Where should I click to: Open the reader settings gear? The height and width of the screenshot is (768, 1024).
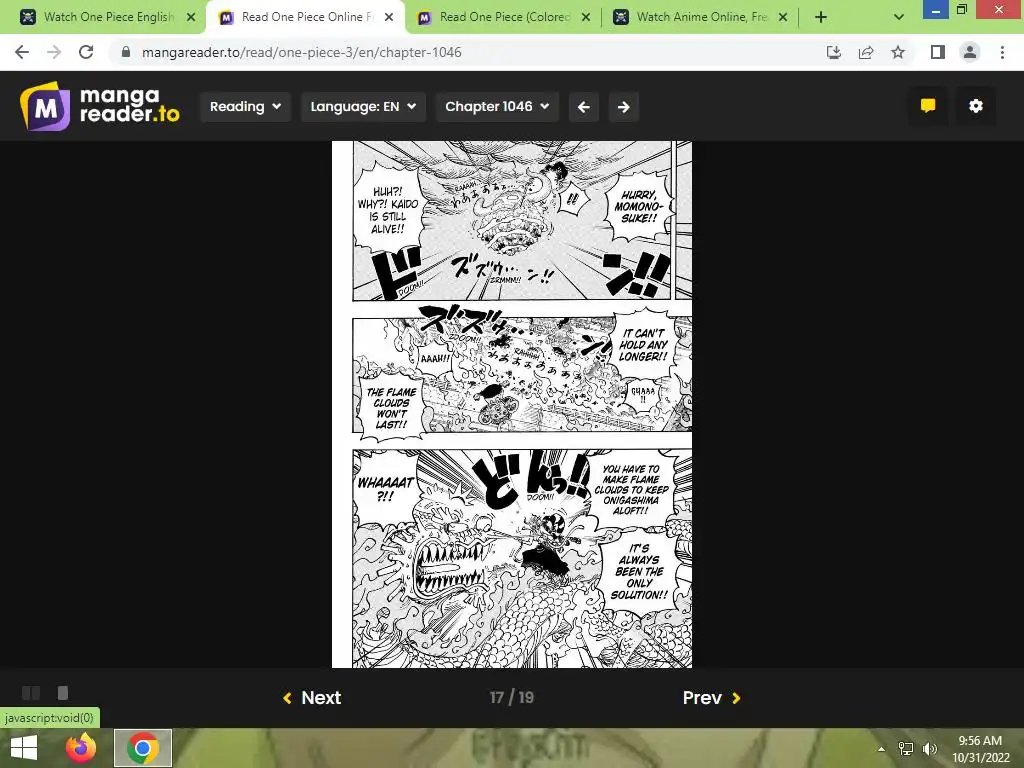(976, 106)
